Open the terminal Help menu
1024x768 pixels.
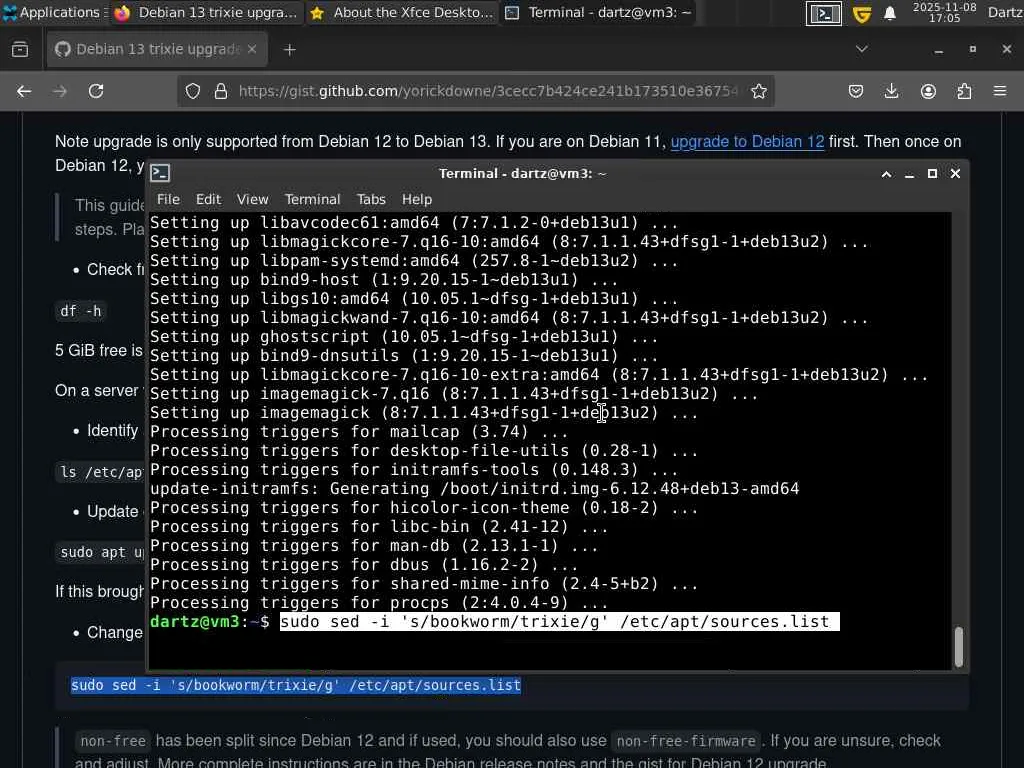pos(417,199)
